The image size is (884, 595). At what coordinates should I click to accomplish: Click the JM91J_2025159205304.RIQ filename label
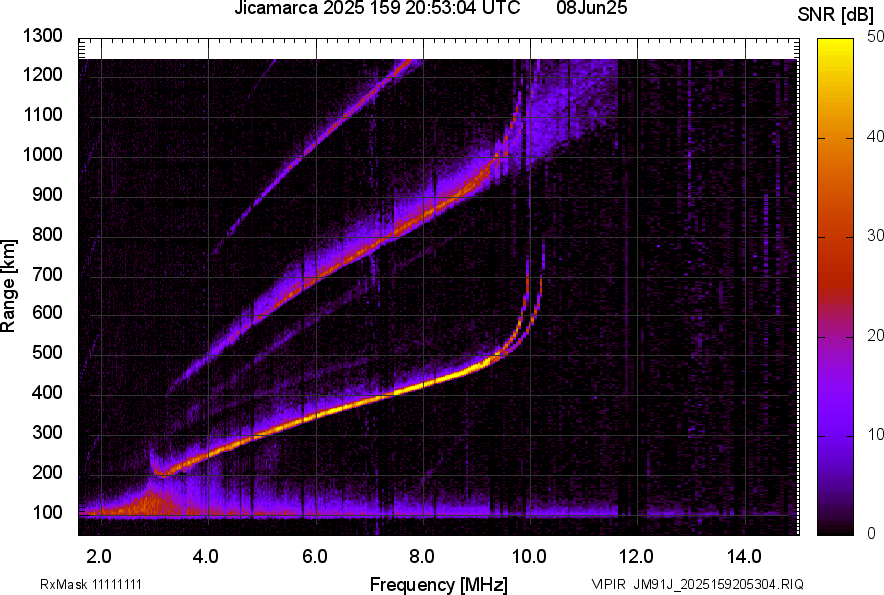click(x=718, y=584)
